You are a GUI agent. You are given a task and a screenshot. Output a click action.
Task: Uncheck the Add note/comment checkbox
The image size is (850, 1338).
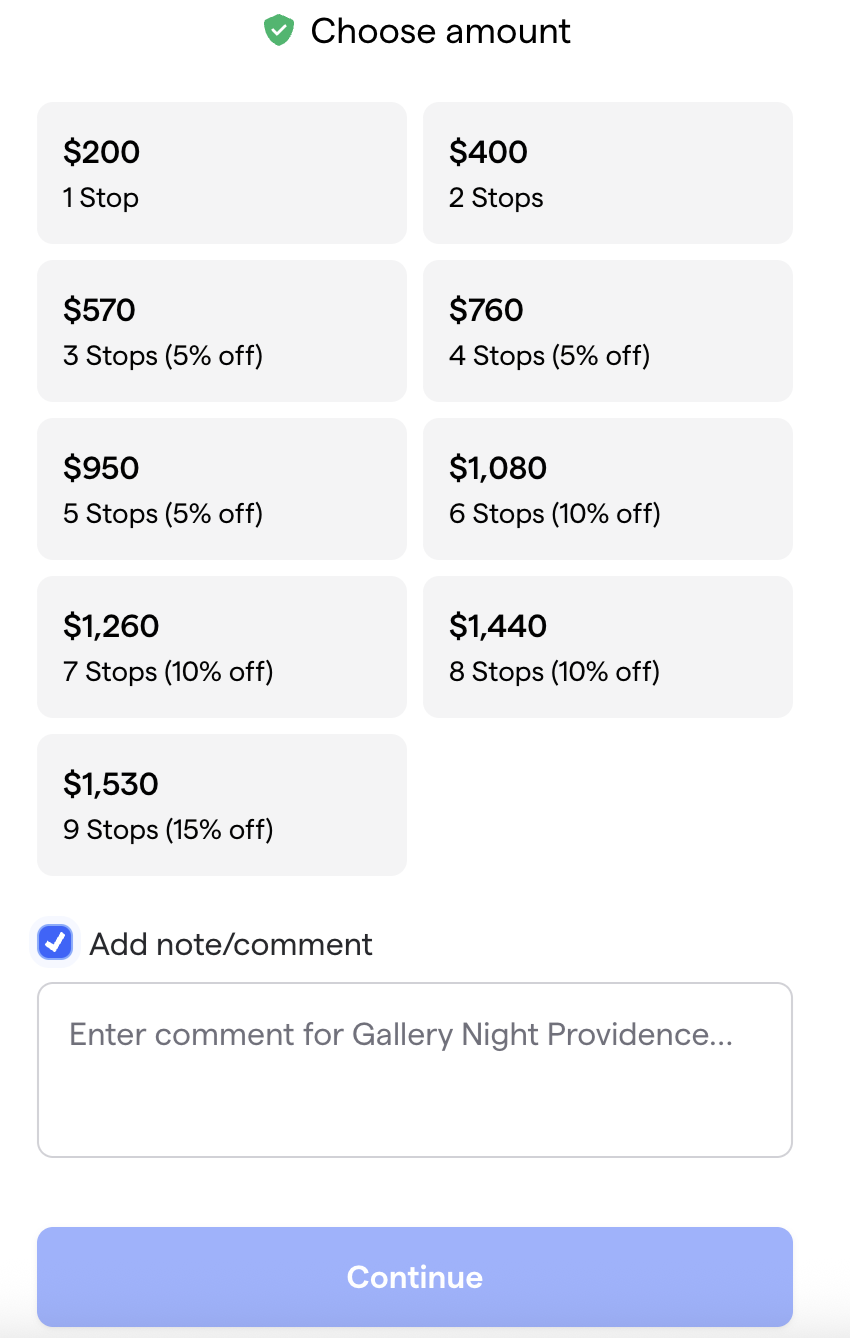point(55,943)
